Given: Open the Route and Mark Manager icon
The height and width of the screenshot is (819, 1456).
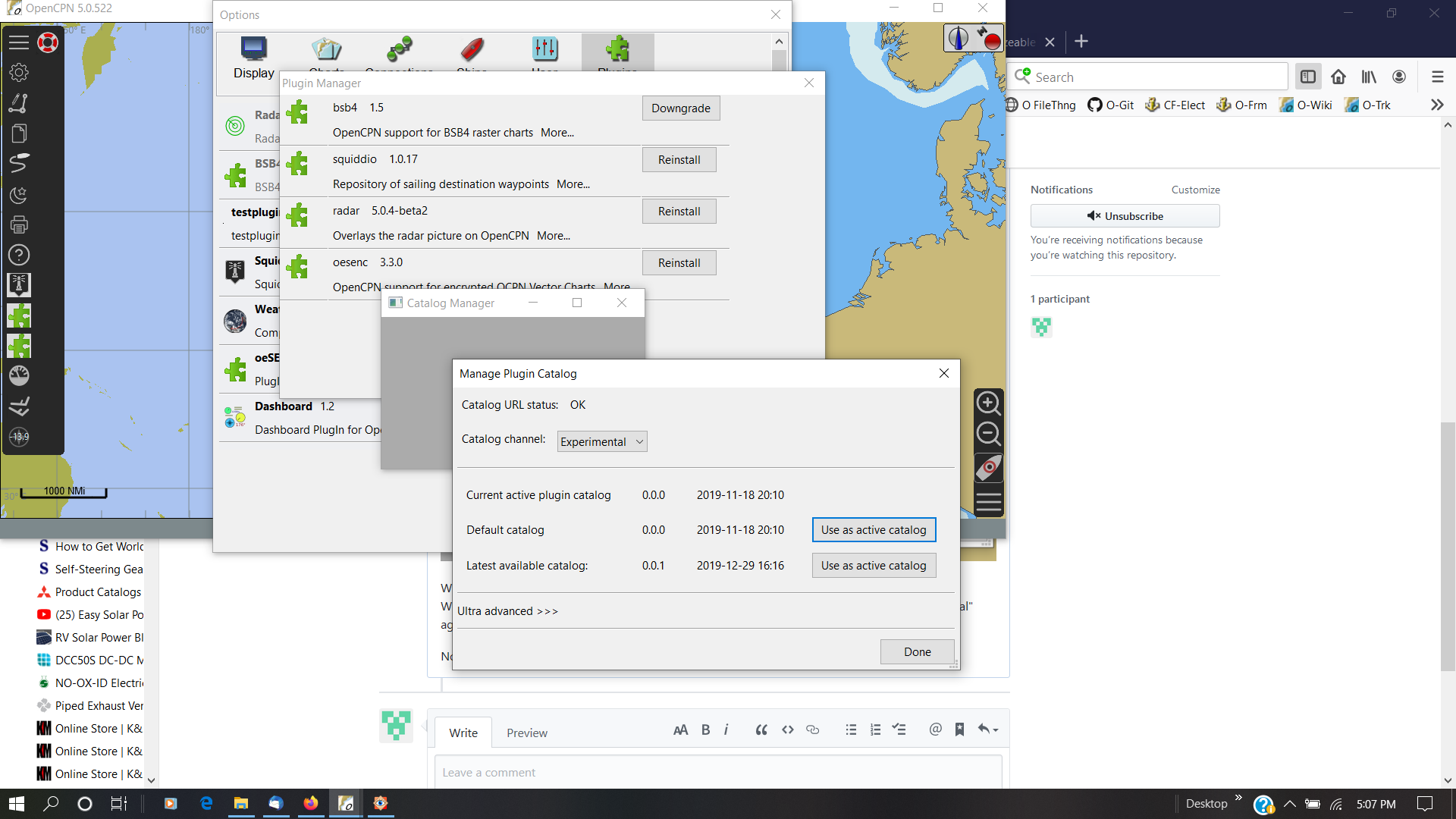Looking at the screenshot, I should coord(19,133).
